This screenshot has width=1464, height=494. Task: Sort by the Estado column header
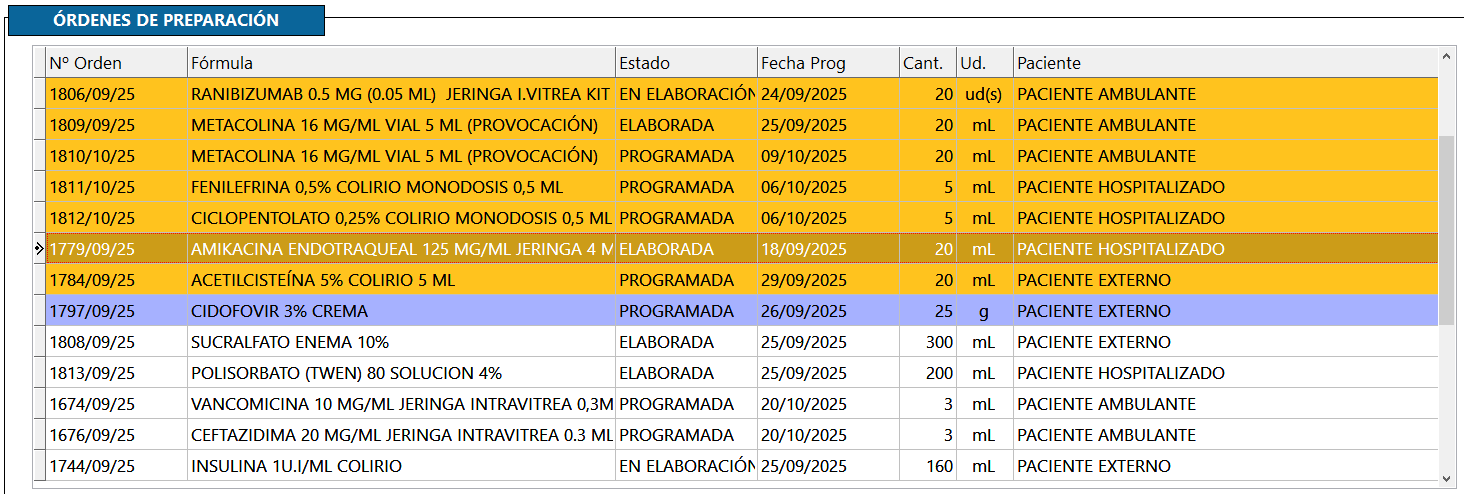click(686, 63)
